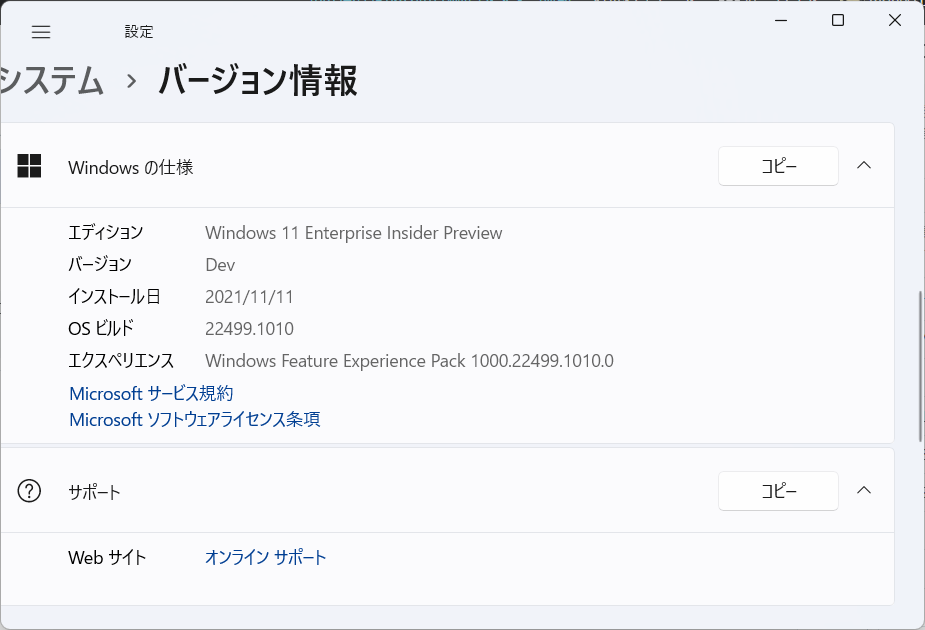The width and height of the screenshot is (925, 630).
Task: Go back to システム breadcrumb
Action: 52,80
